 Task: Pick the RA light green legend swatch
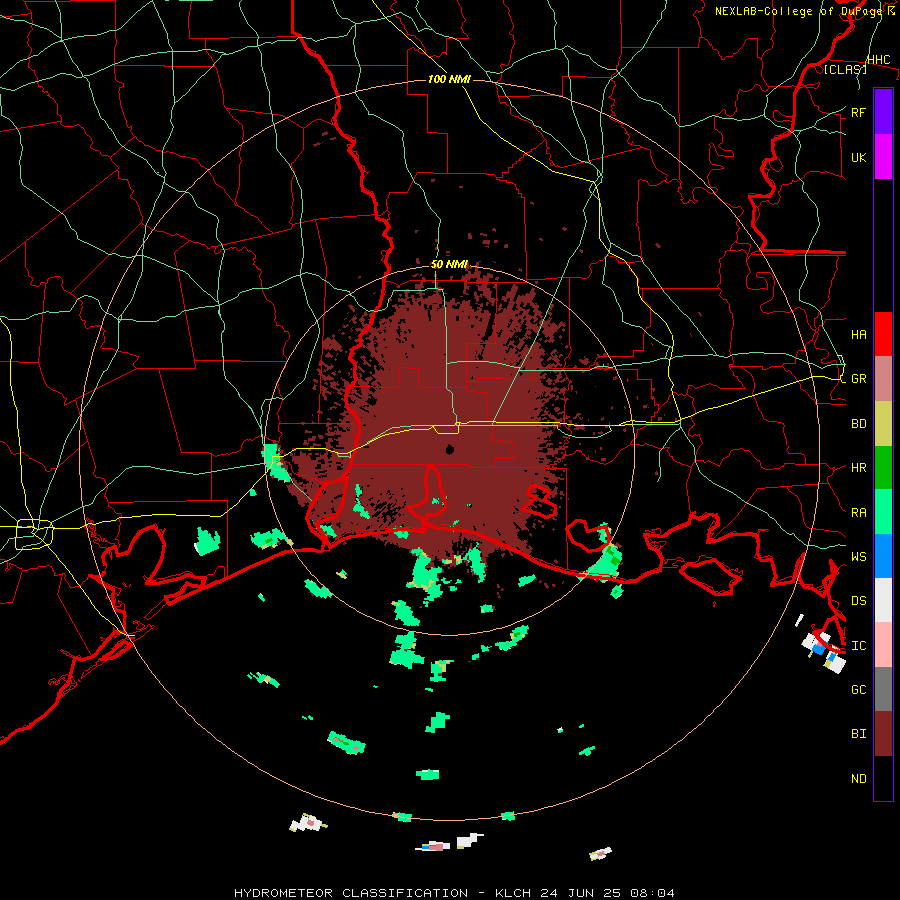883,511
